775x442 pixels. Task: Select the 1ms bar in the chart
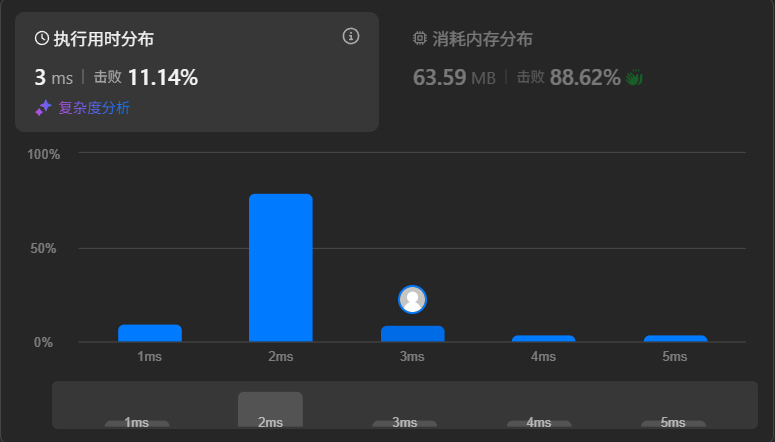[x=150, y=333]
